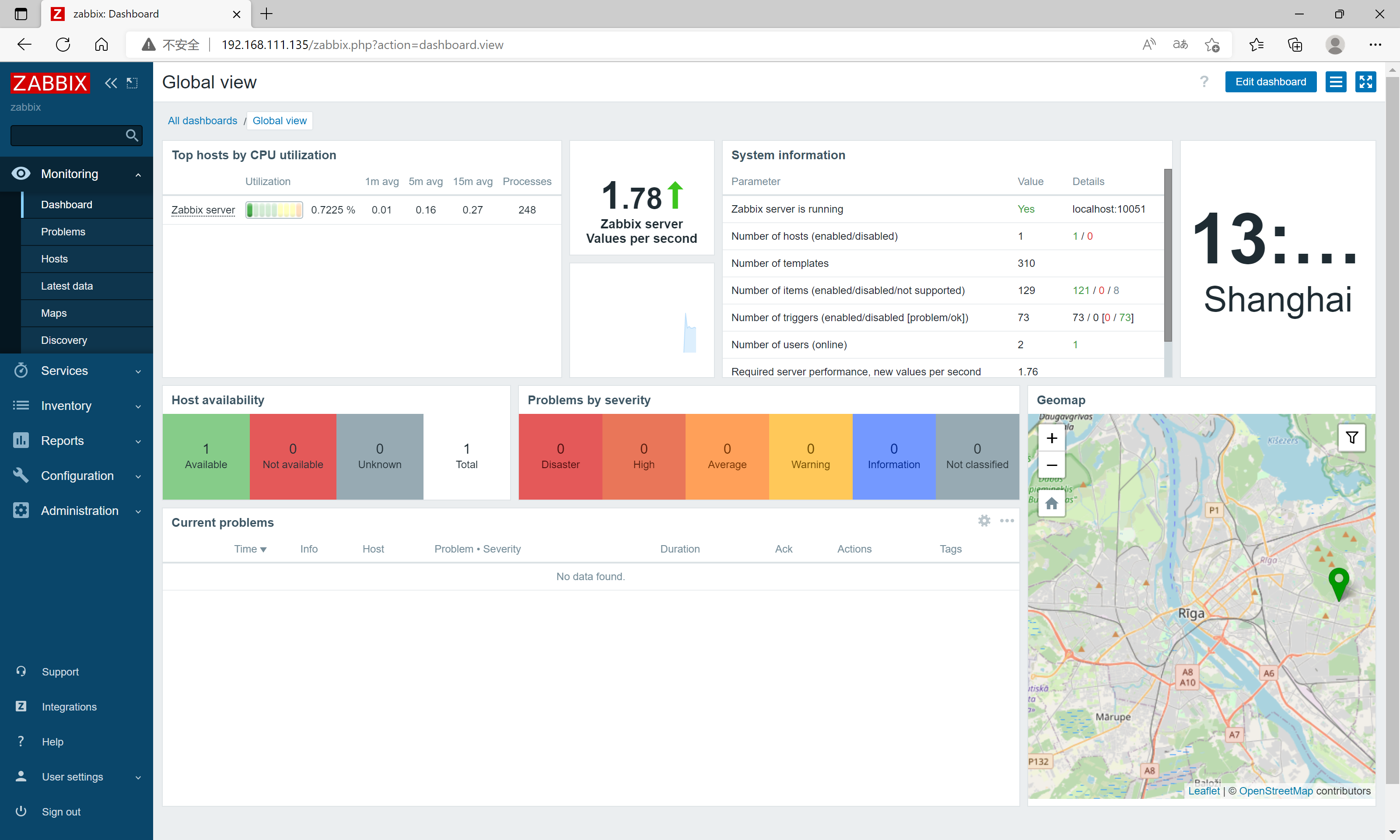Collapse the Monitoring menu section

(138, 175)
